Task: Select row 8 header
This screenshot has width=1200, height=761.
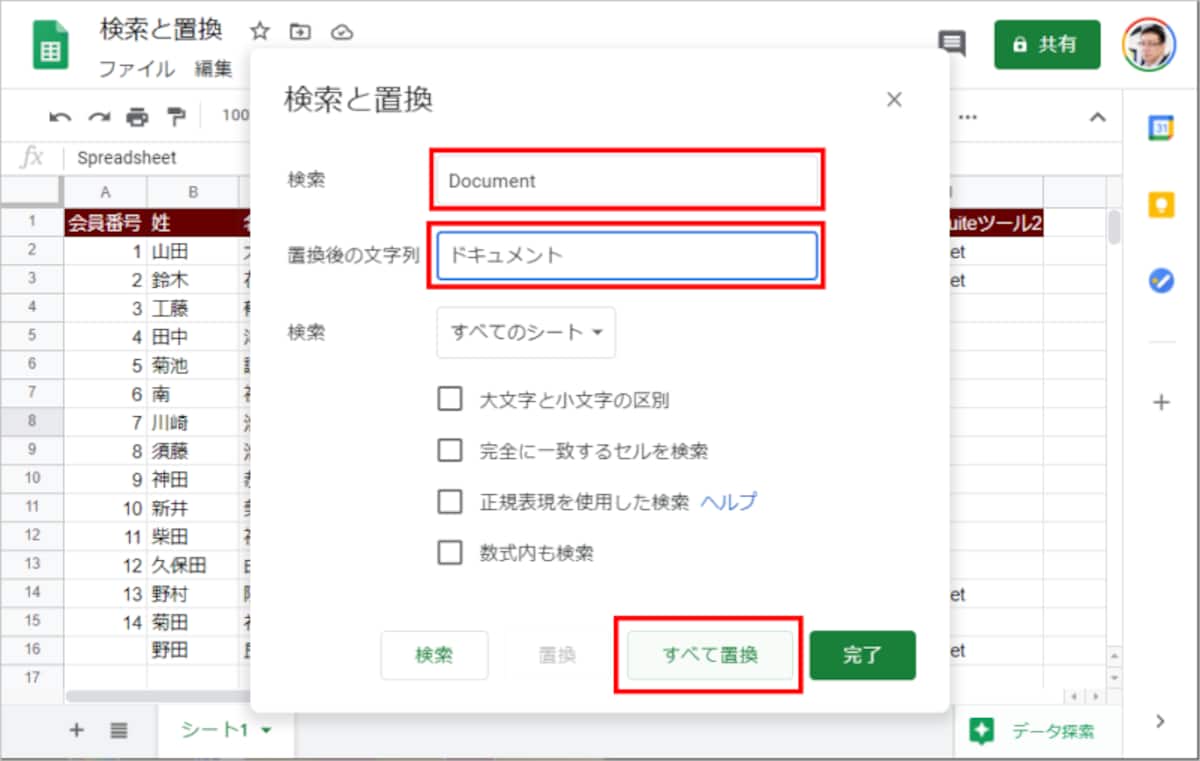Action: tap(32, 422)
